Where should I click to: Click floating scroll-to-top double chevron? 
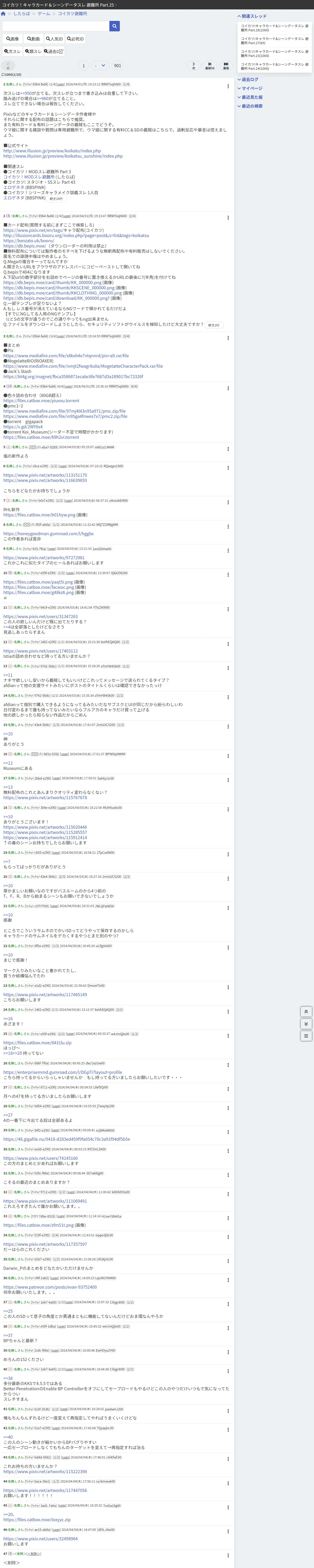coord(306,1011)
